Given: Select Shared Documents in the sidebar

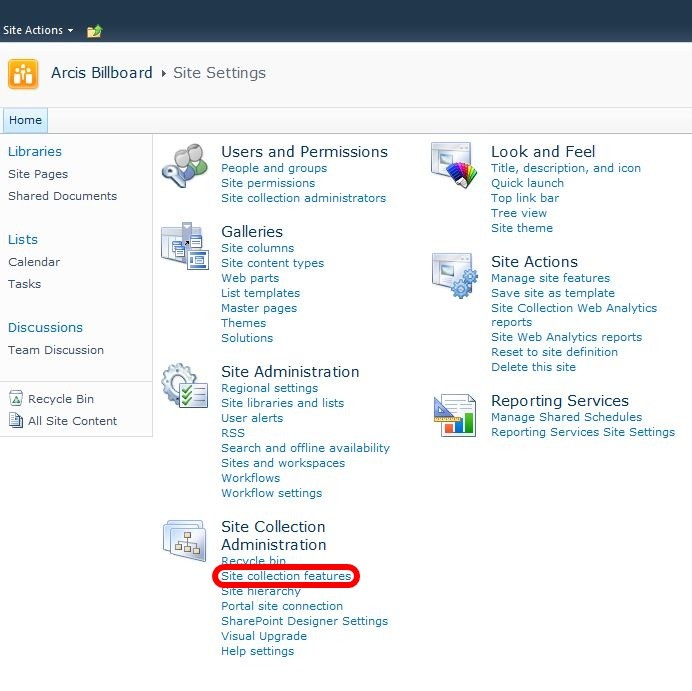Looking at the screenshot, I should [x=62, y=196].
